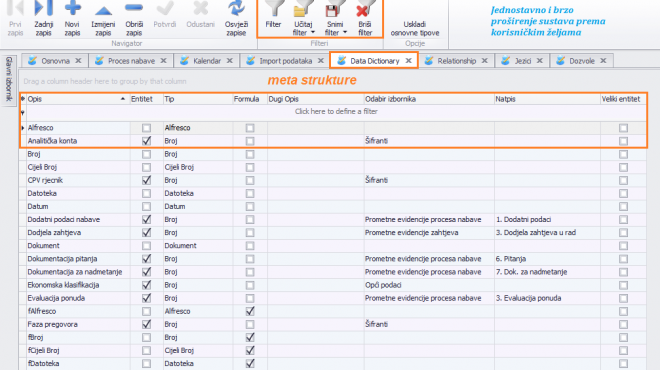Open the Filter funnel tool
The height and width of the screenshot is (370, 660).
coord(273,15)
